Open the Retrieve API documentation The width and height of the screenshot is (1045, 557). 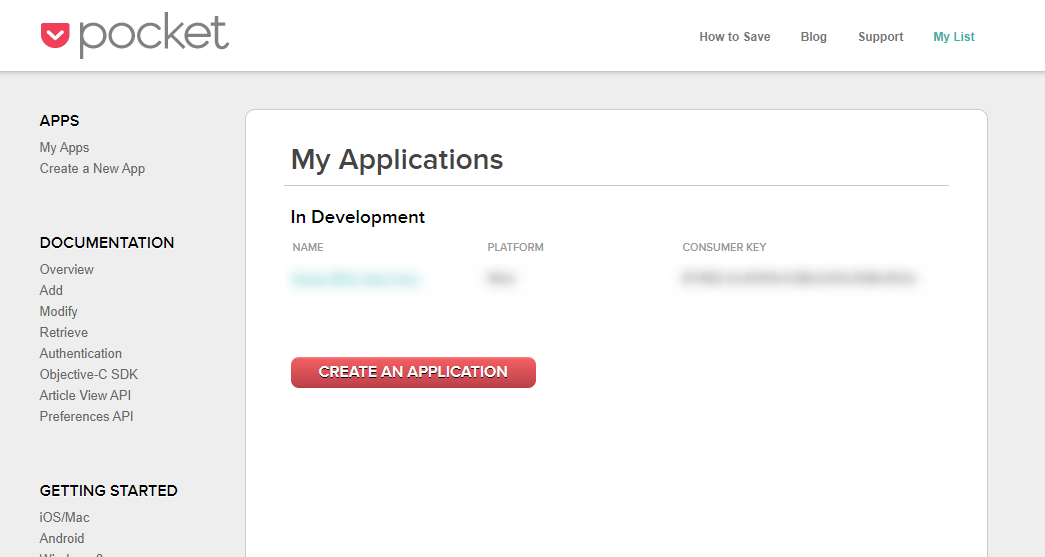coord(63,333)
